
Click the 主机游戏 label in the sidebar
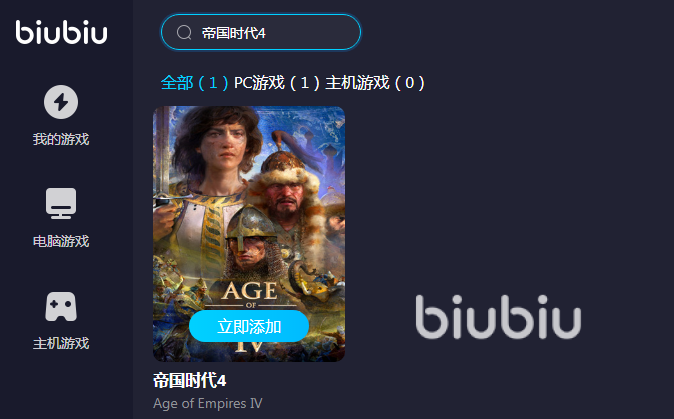pyautogui.click(x=61, y=343)
